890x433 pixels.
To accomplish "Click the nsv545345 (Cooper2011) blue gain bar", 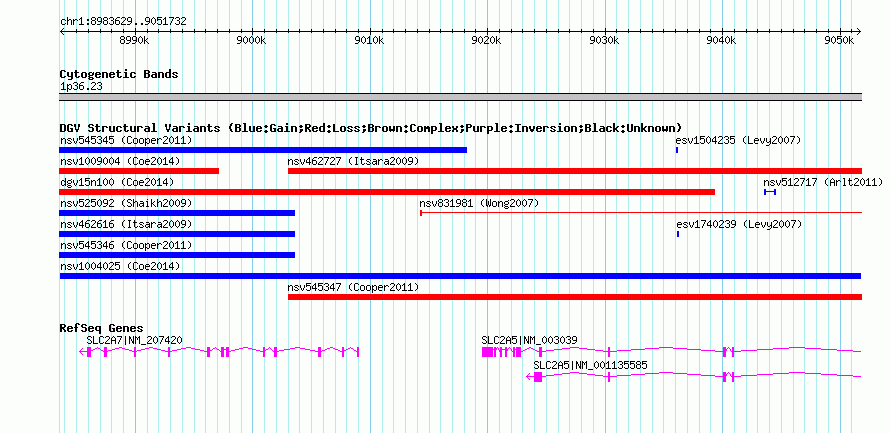I will click(263, 150).
